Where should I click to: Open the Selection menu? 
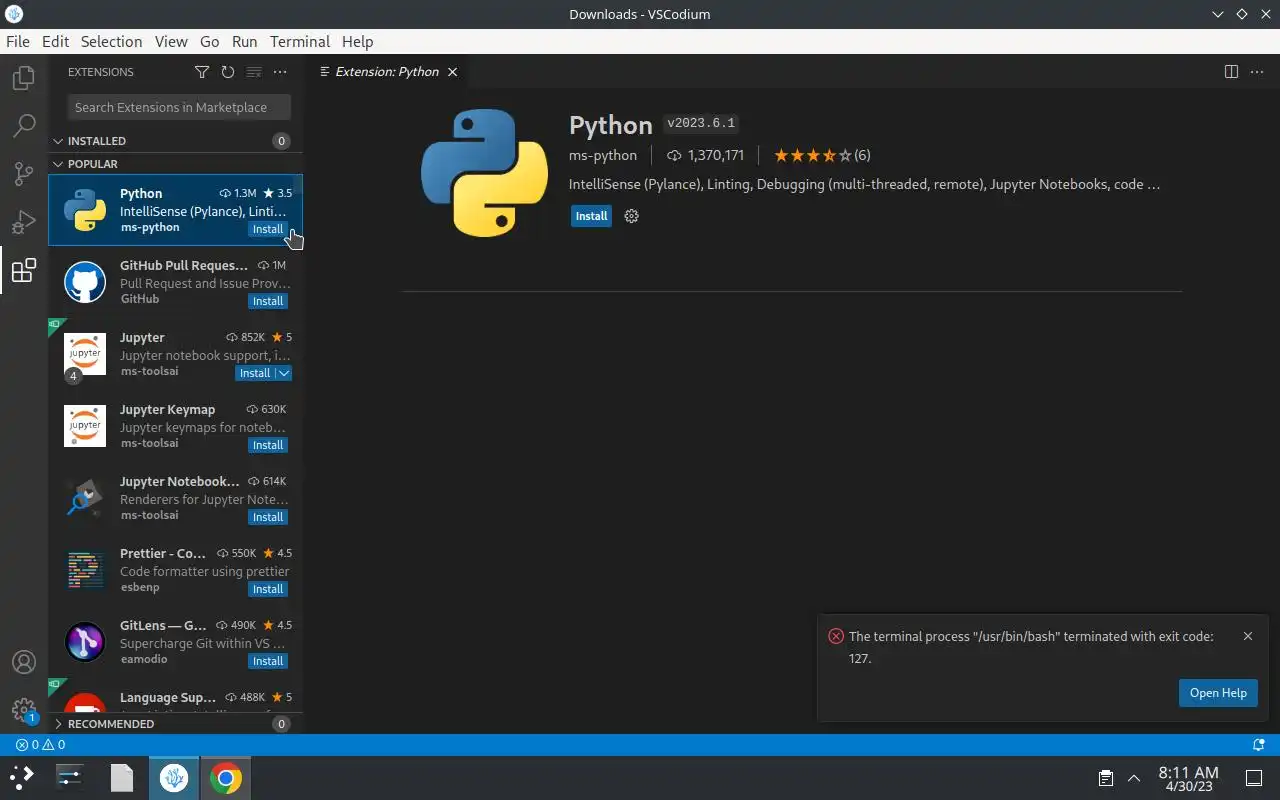[111, 41]
